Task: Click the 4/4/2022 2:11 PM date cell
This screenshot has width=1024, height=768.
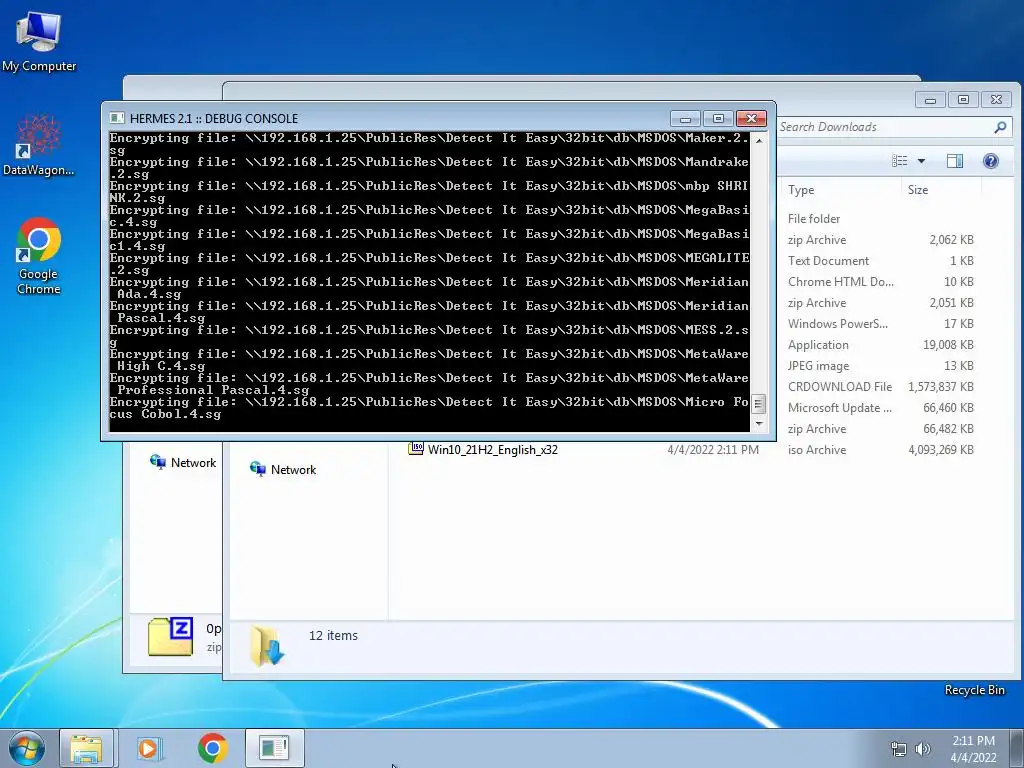Action: pyautogui.click(x=713, y=450)
